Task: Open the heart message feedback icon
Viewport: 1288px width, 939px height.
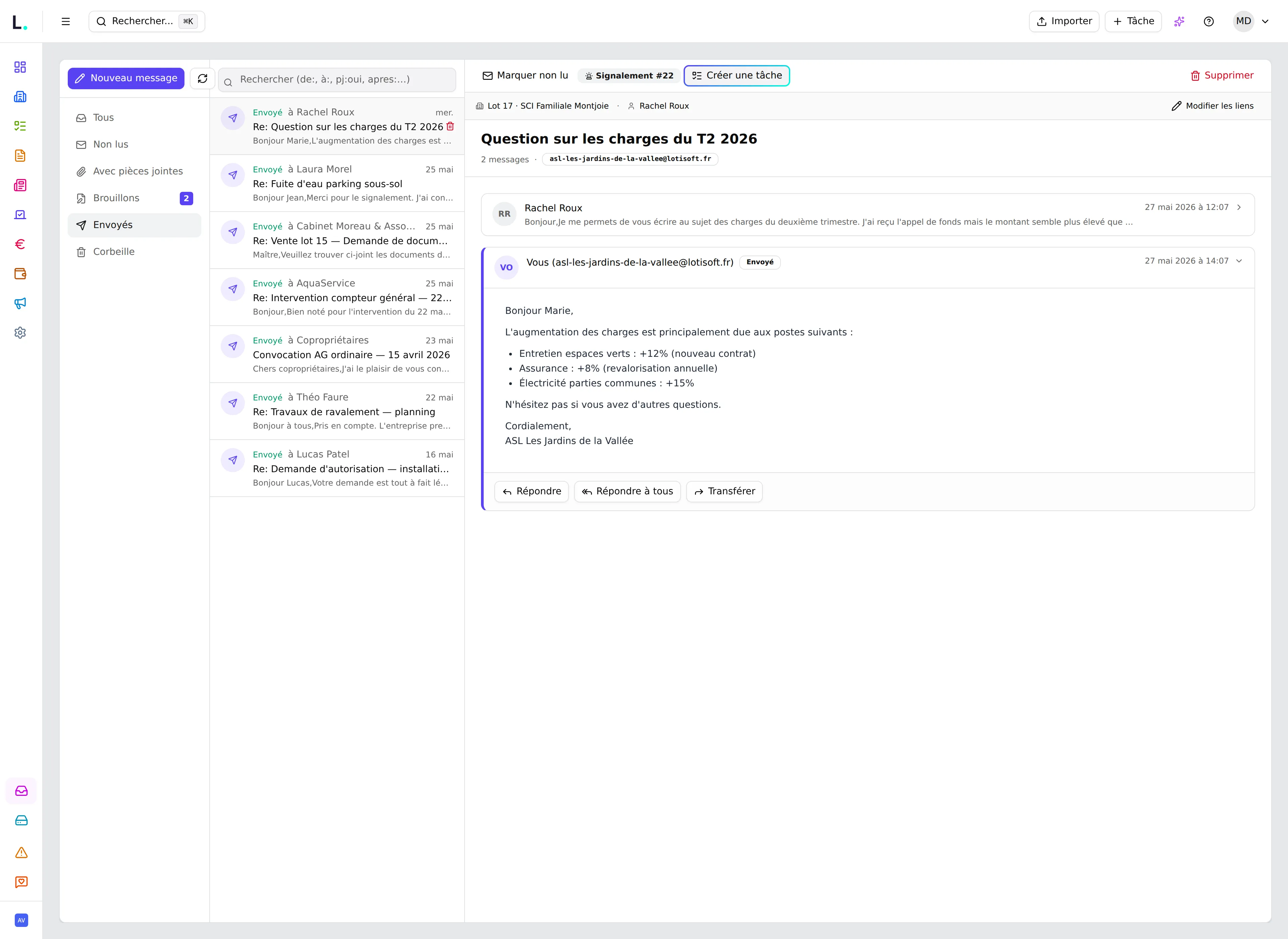Action: tap(21, 882)
